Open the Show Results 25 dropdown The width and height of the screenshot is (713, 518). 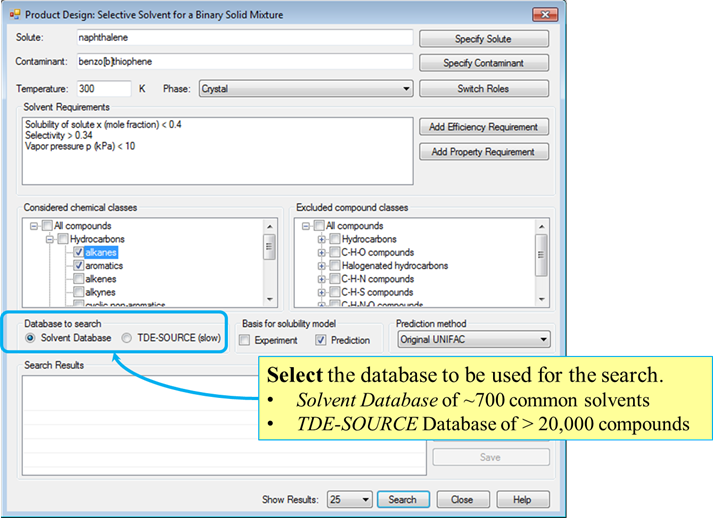[x=349, y=499]
